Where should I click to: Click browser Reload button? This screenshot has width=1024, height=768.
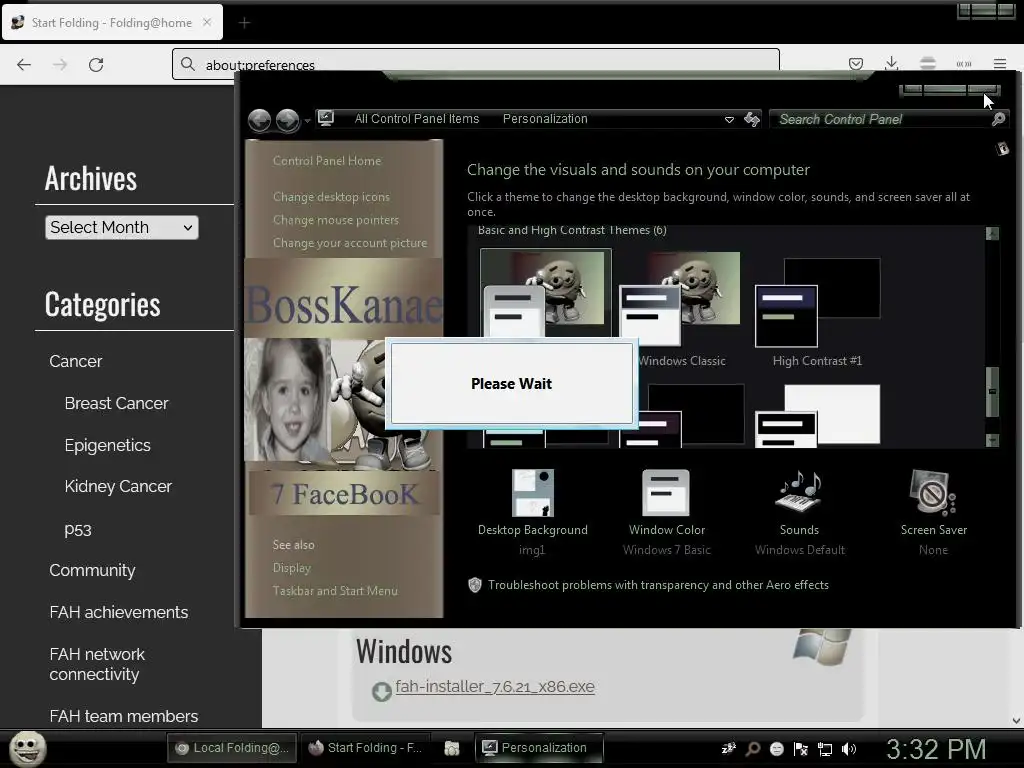[x=96, y=65]
